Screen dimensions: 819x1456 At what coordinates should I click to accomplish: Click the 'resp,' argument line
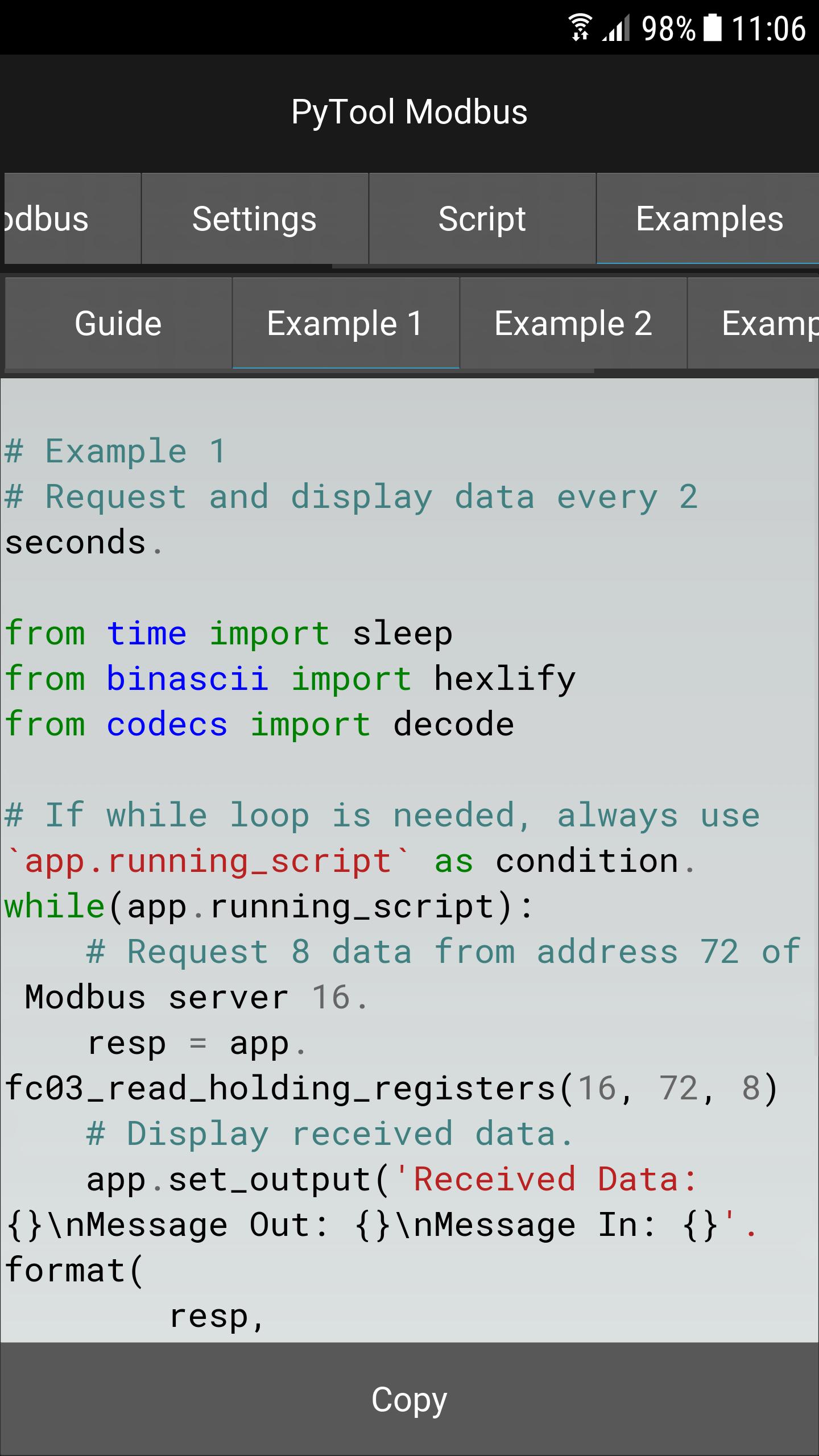[217, 1316]
